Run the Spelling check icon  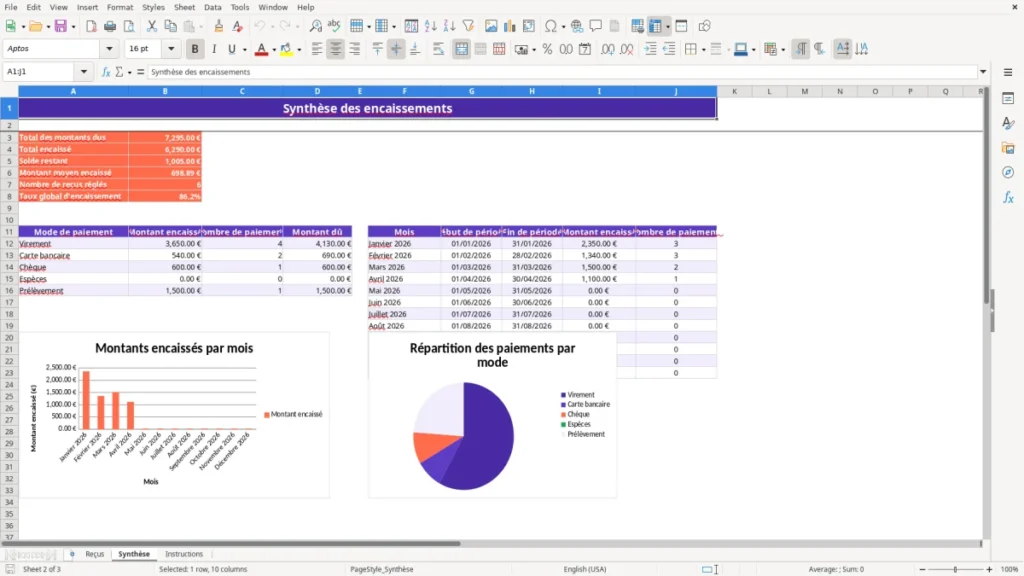click(x=334, y=26)
